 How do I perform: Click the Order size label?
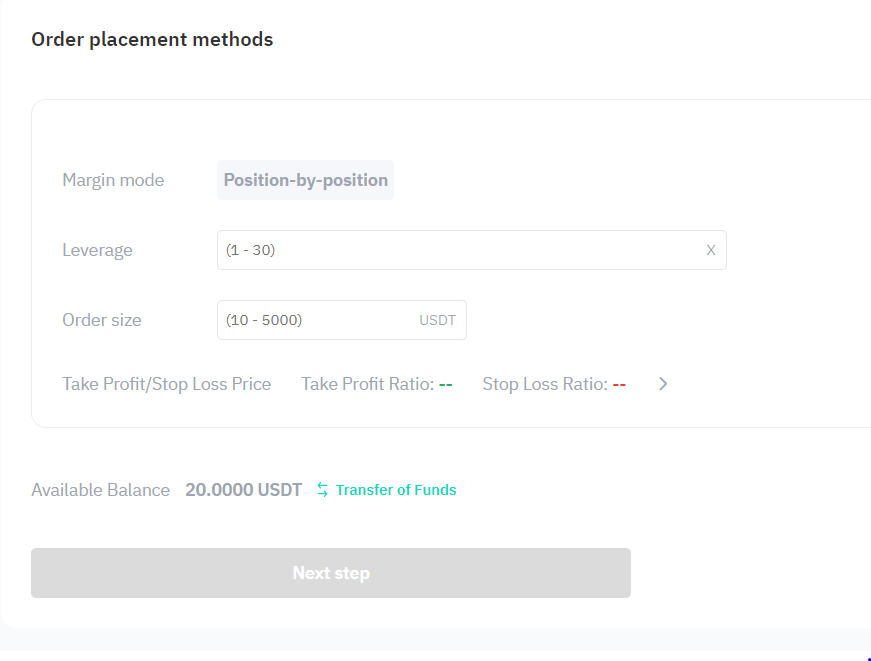click(102, 320)
